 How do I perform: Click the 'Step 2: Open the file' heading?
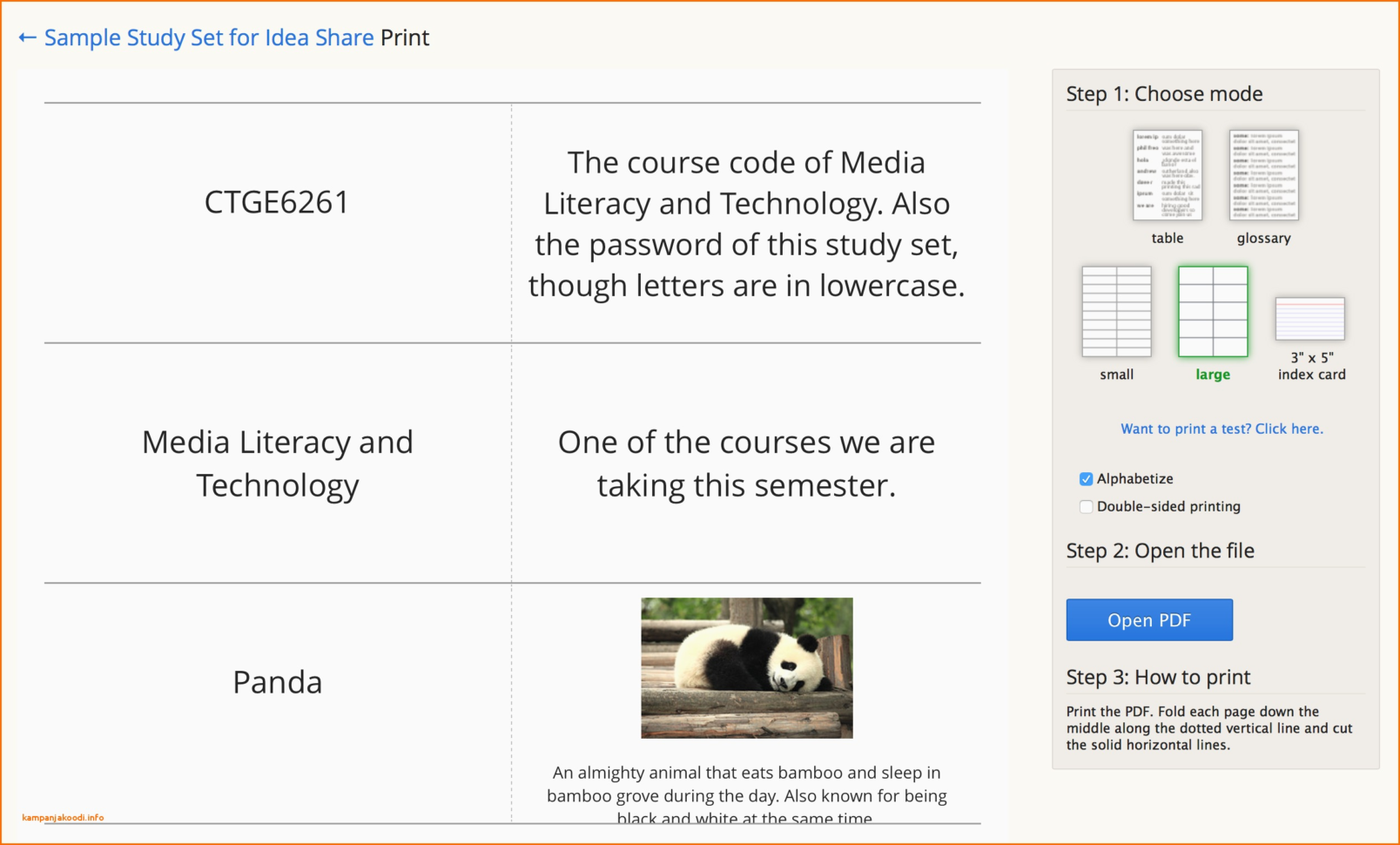[1161, 551]
